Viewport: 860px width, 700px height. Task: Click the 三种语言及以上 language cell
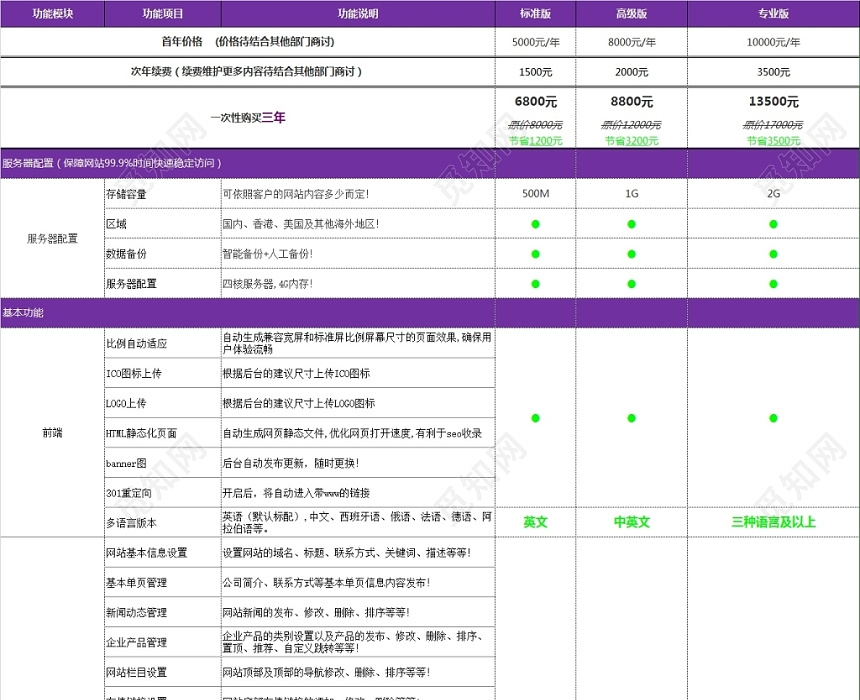773,522
